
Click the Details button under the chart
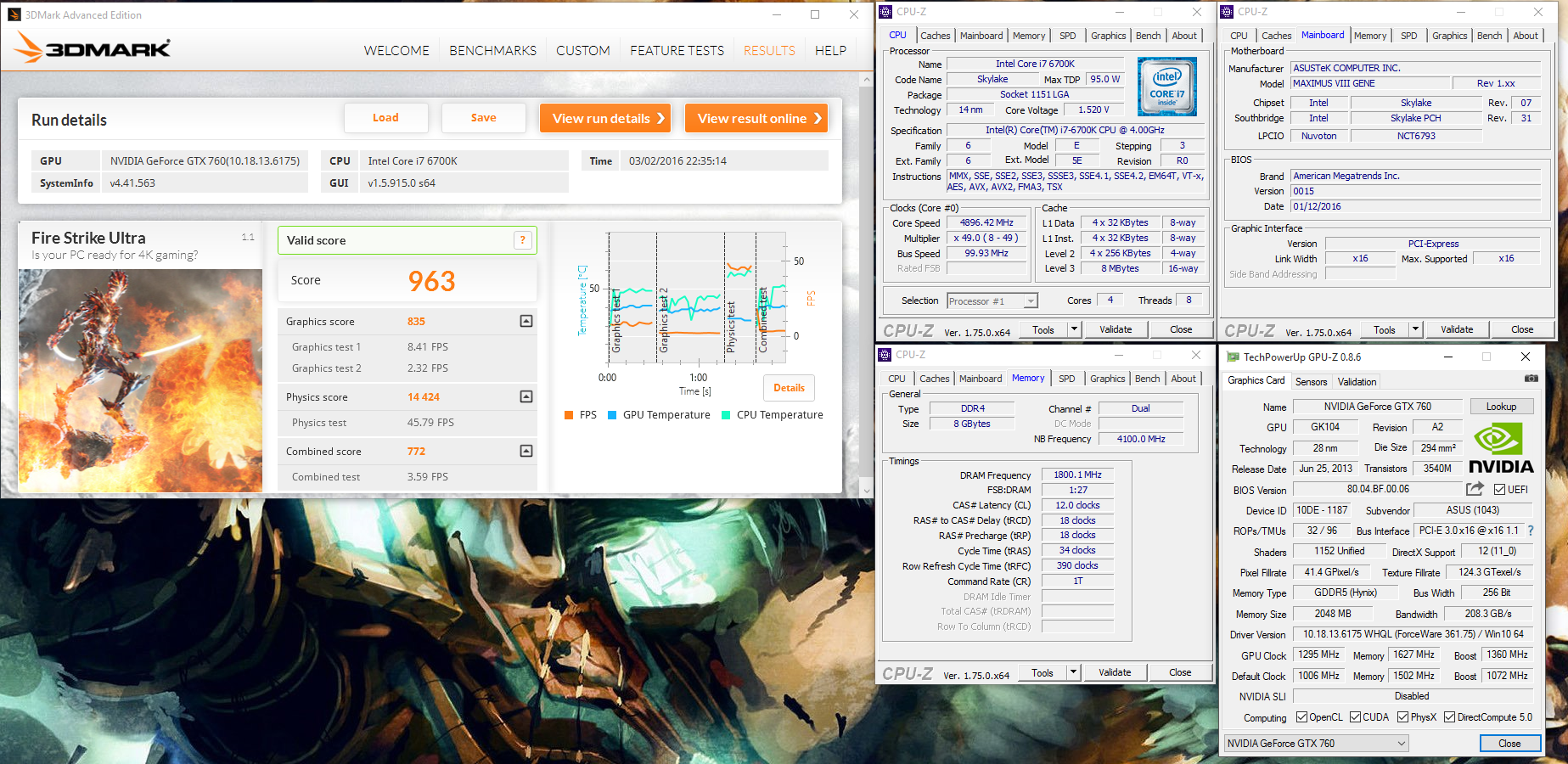click(x=789, y=388)
